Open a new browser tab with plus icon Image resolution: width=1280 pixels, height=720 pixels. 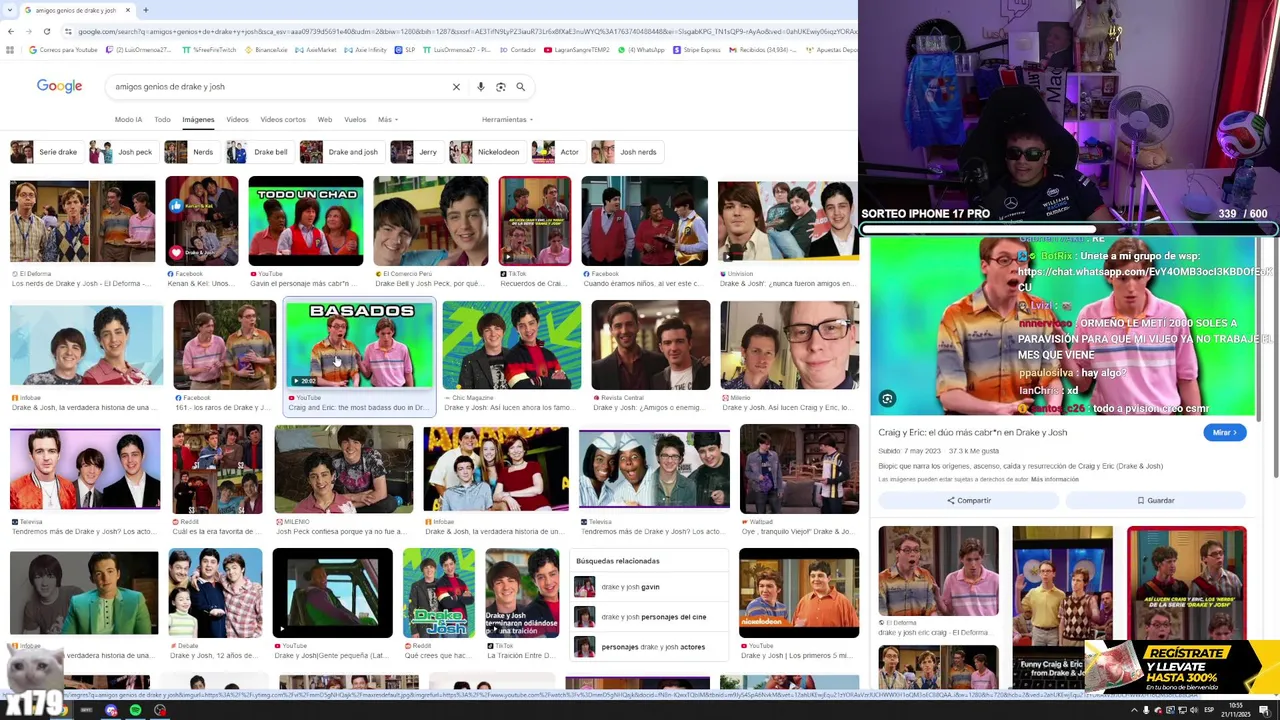click(145, 10)
